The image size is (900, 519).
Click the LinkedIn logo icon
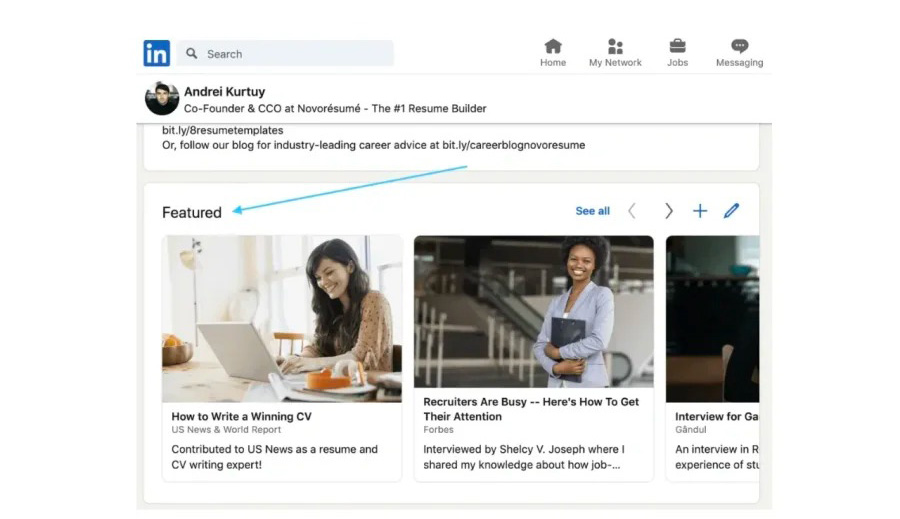click(156, 53)
